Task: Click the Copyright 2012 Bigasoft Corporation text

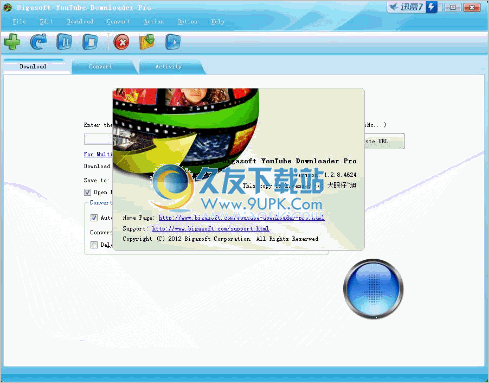Action: 220,239
